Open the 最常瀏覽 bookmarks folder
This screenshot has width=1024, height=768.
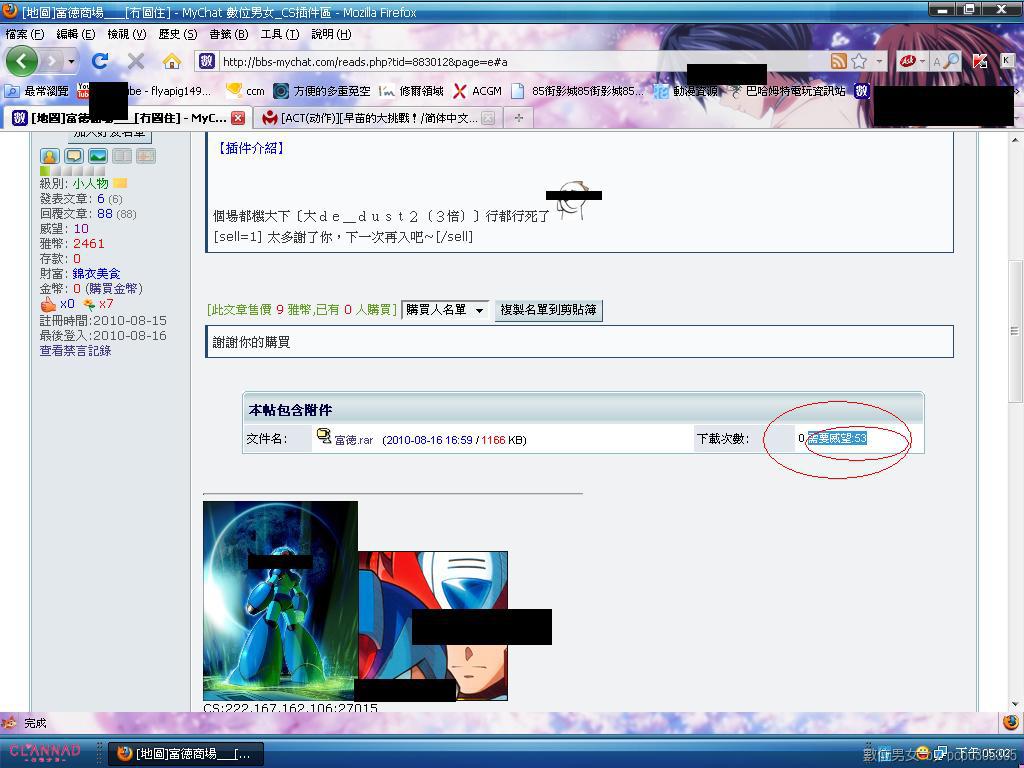(x=37, y=91)
